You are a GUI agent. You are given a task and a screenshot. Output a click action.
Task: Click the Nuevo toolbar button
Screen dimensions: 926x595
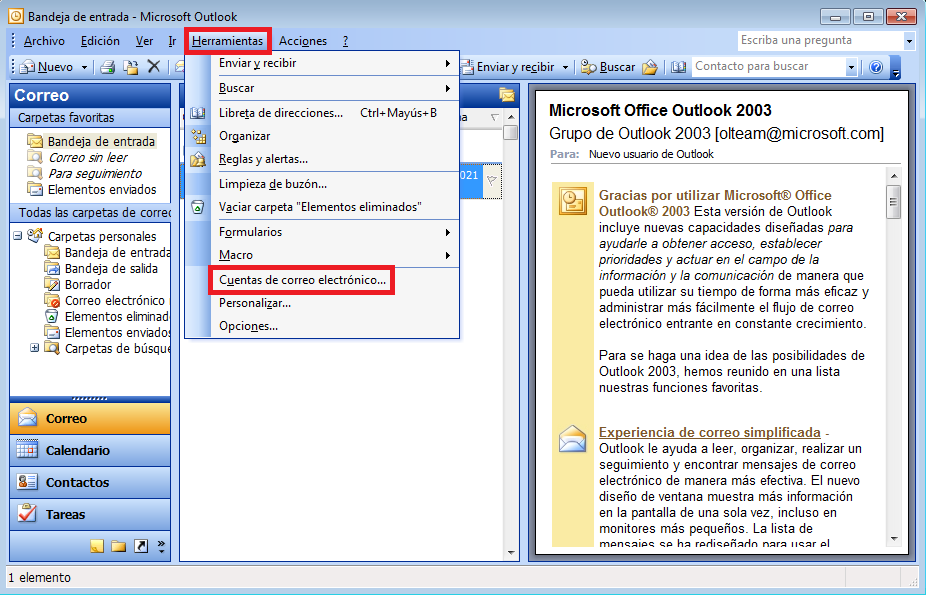48,67
